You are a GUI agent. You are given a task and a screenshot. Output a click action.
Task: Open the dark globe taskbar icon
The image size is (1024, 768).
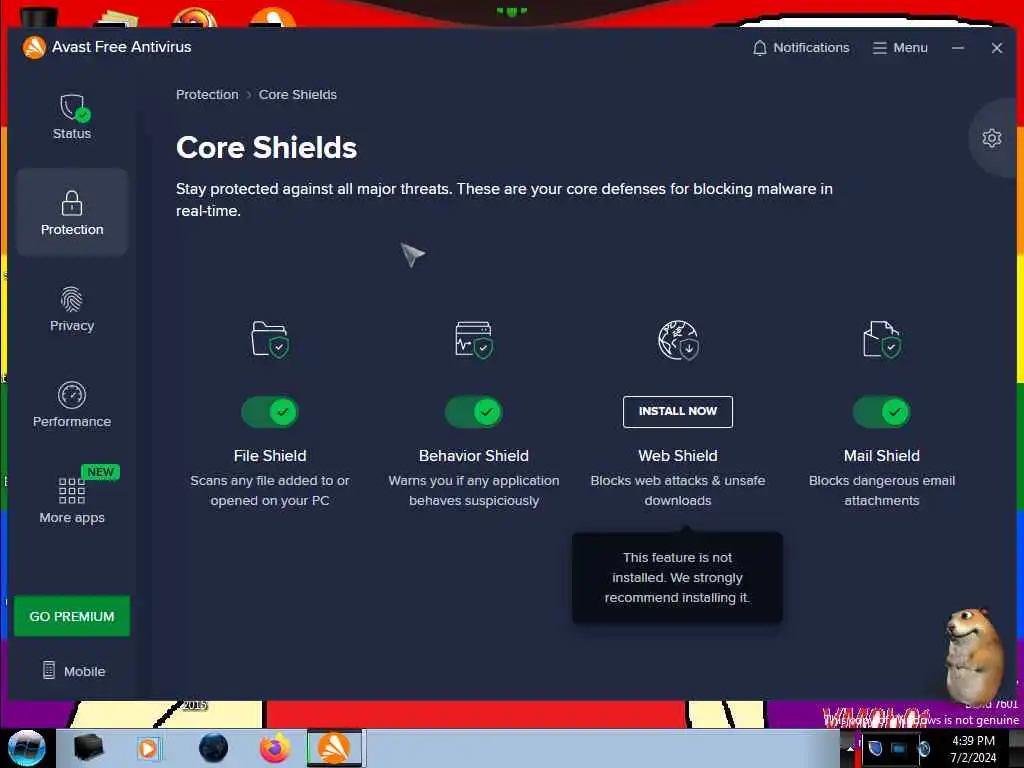point(213,748)
